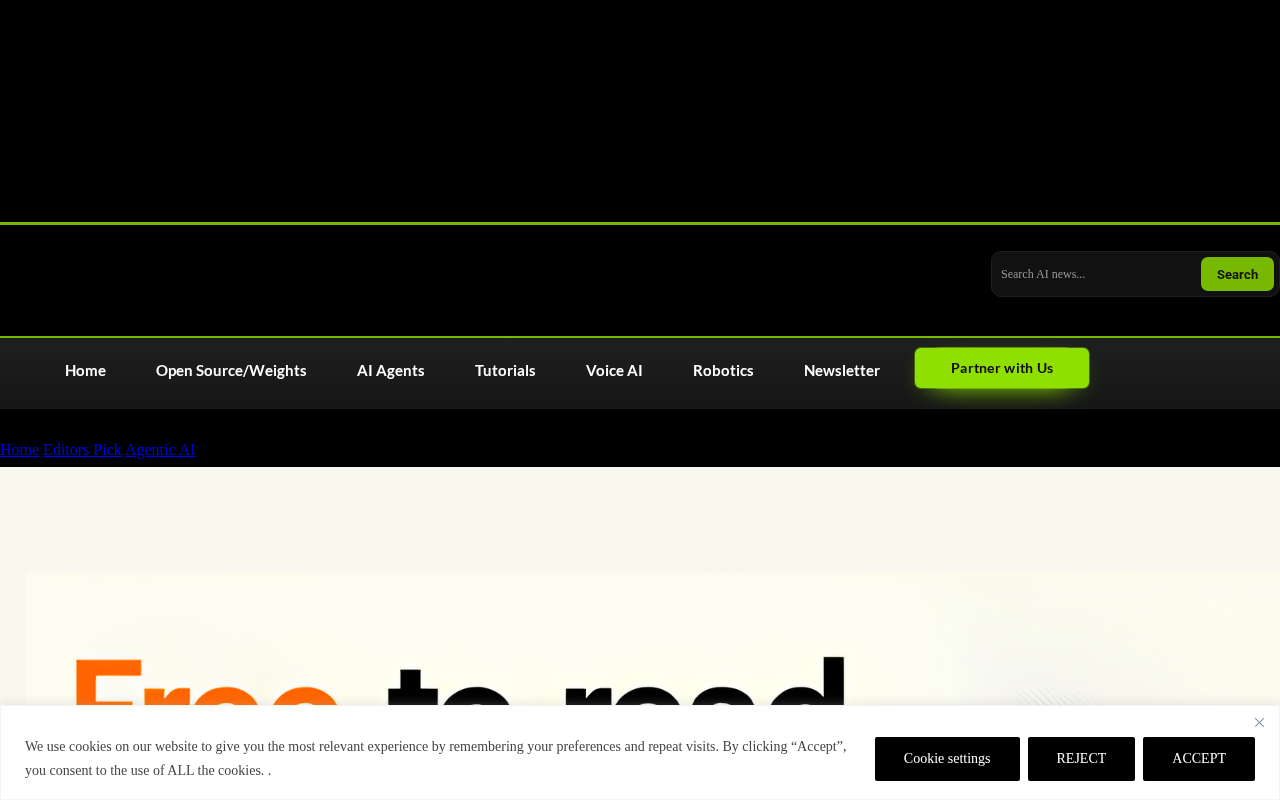Open the Newsletter menu item
This screenshot has width=1280, height=800.
click(842, 370)
